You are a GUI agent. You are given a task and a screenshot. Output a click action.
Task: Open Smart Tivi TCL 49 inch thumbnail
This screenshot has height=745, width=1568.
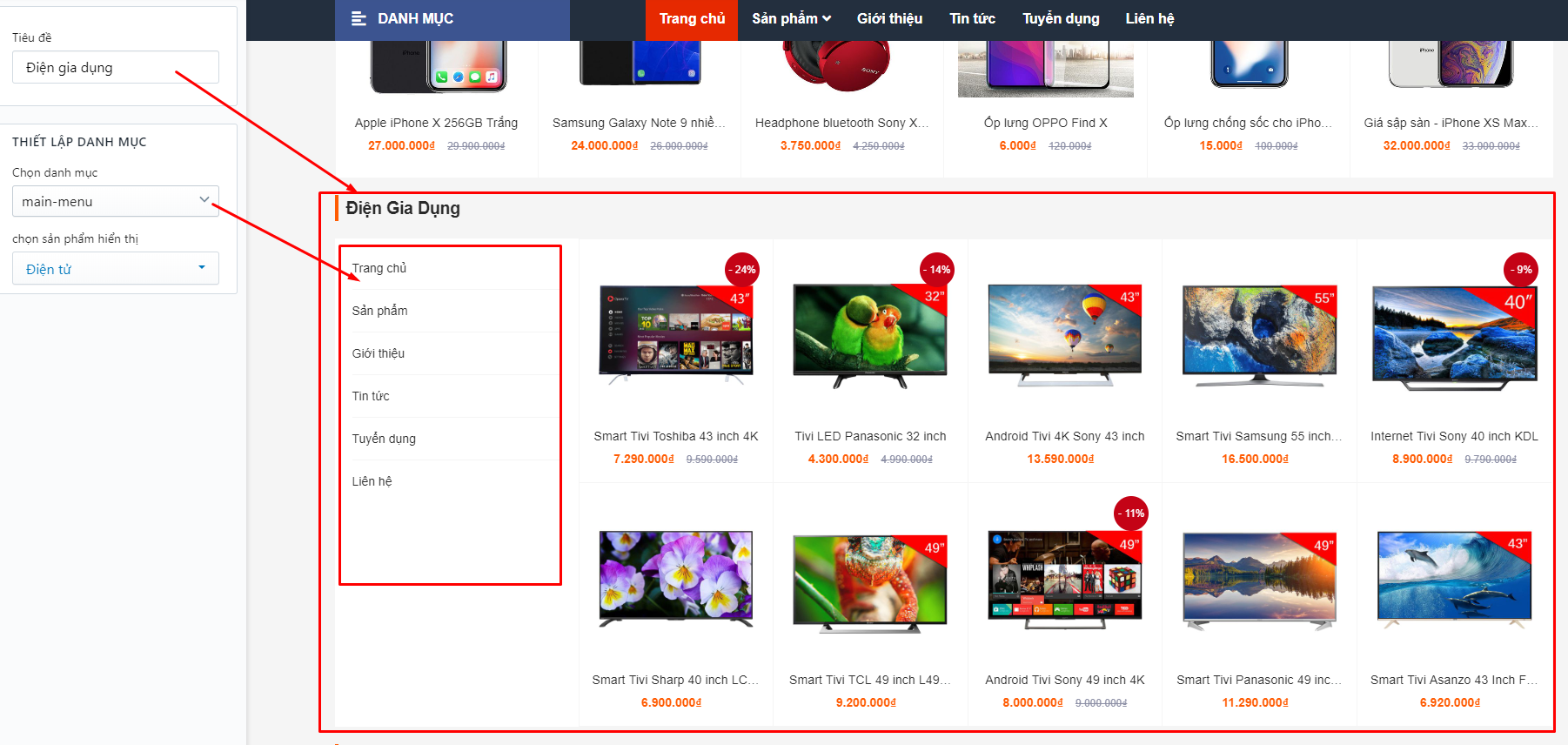(870, 583)
